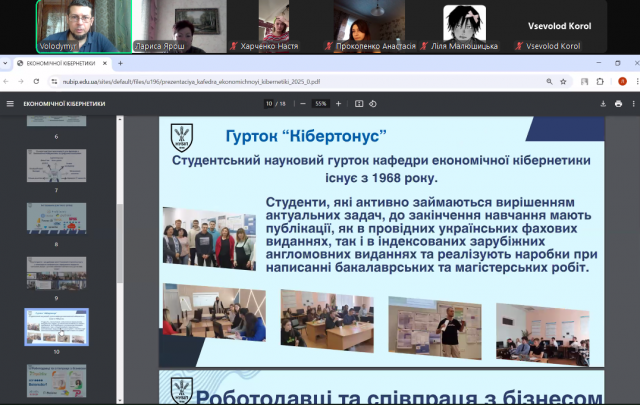Toggle the PDF sidebar menu icon
The height and width of the screenshot is (405, 640).
10,103
